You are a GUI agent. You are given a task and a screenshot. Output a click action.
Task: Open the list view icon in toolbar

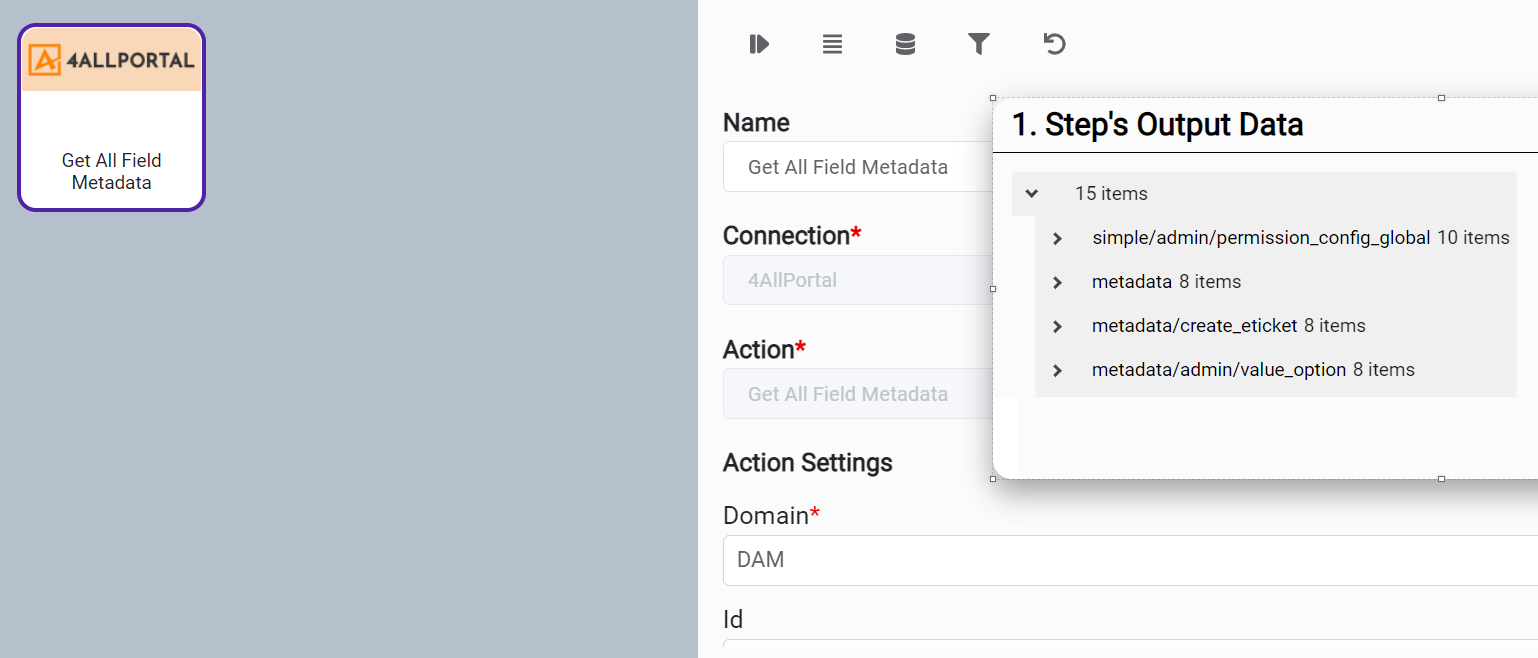[832, 44]
